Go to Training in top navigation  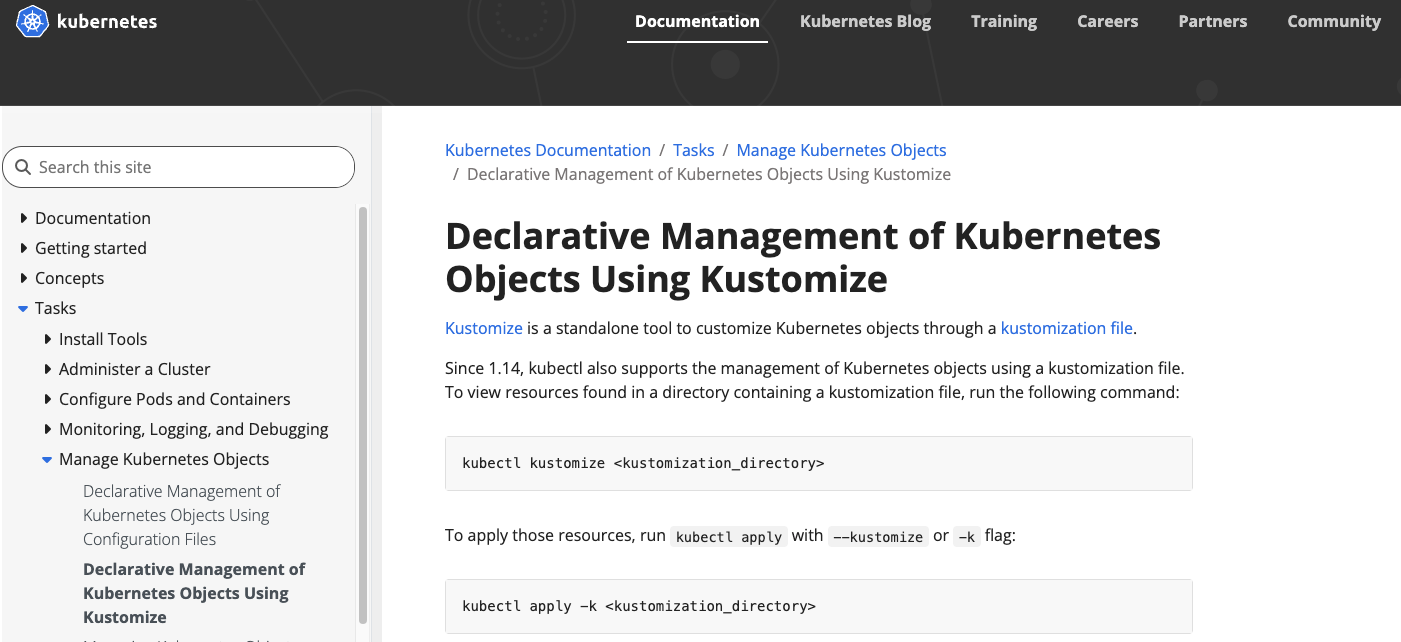pyautogui.click(x=1004, y=21)
